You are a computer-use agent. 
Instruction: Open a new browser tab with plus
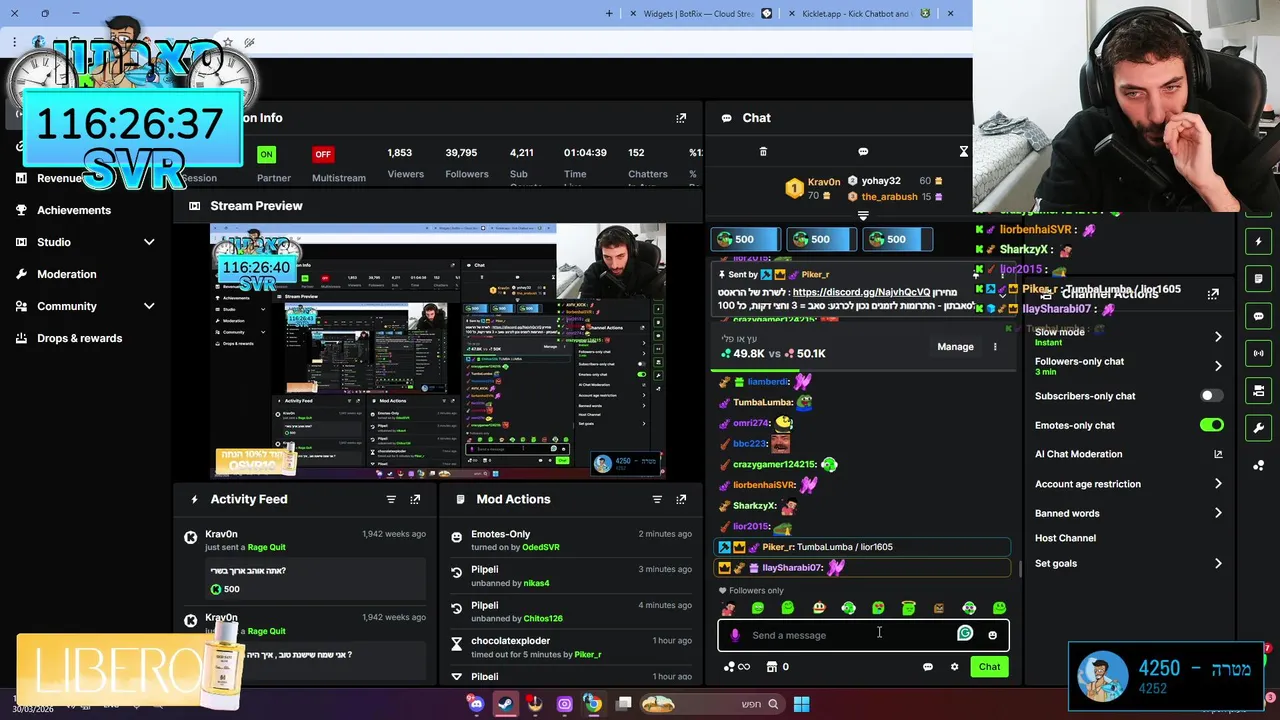pyautogui.click(x=609, y=14)
